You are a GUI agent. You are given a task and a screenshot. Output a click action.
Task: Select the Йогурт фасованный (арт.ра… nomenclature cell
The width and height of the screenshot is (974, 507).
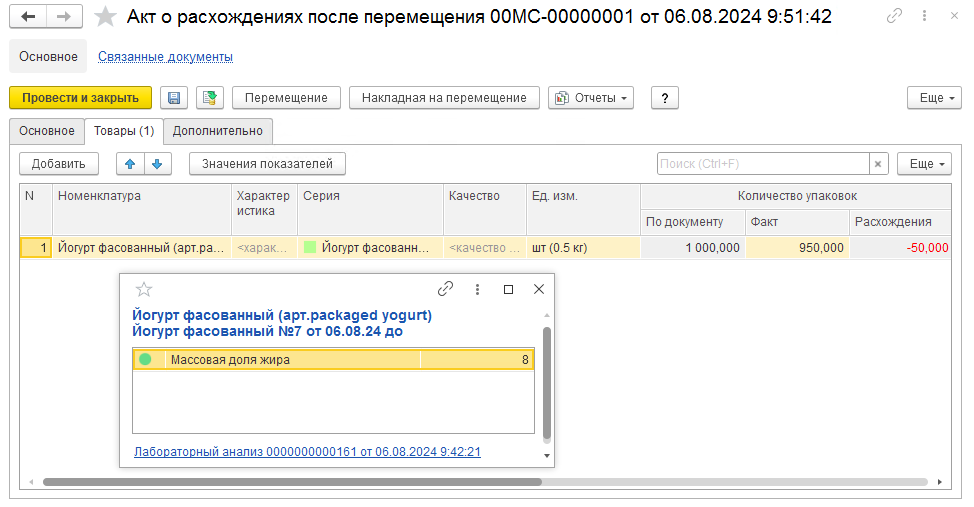[x=142, y=247]
